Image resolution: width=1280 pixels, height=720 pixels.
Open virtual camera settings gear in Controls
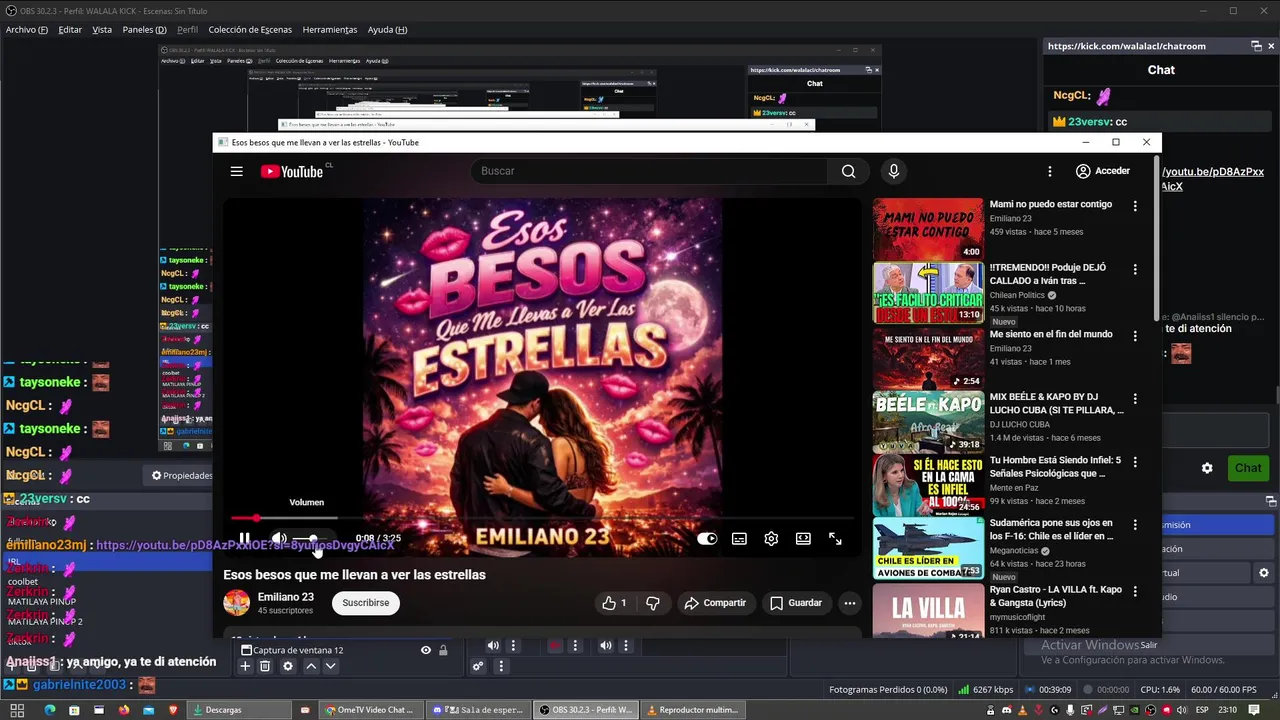[x=1264, y=573]
